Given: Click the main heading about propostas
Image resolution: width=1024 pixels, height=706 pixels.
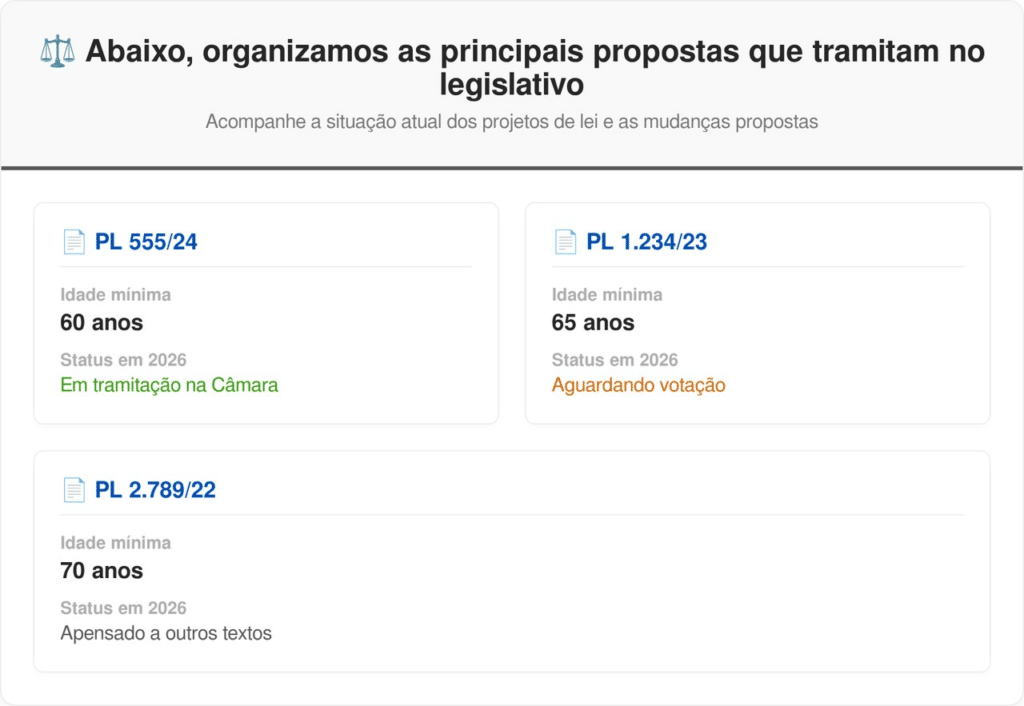Looking at the screenshot, I should [534, 66].
